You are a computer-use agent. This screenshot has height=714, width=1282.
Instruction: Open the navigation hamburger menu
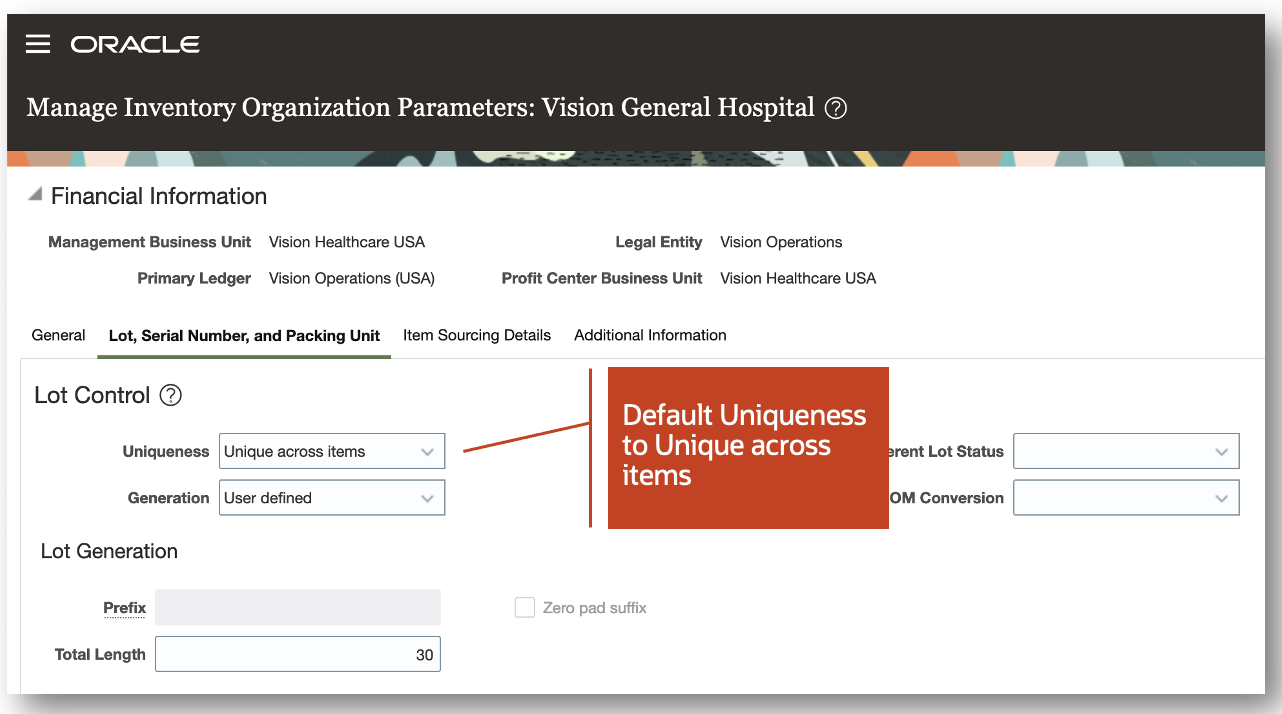(37, 44)
